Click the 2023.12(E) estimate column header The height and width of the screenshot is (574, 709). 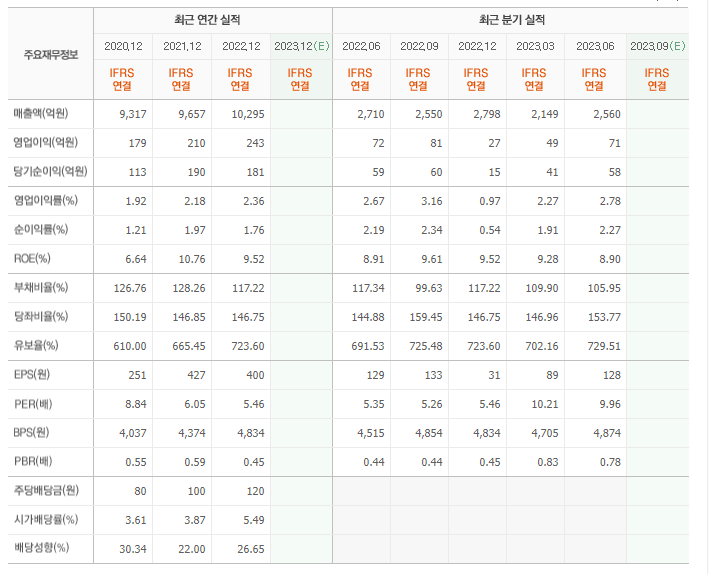pyautogui.click(x=302, y=46)
